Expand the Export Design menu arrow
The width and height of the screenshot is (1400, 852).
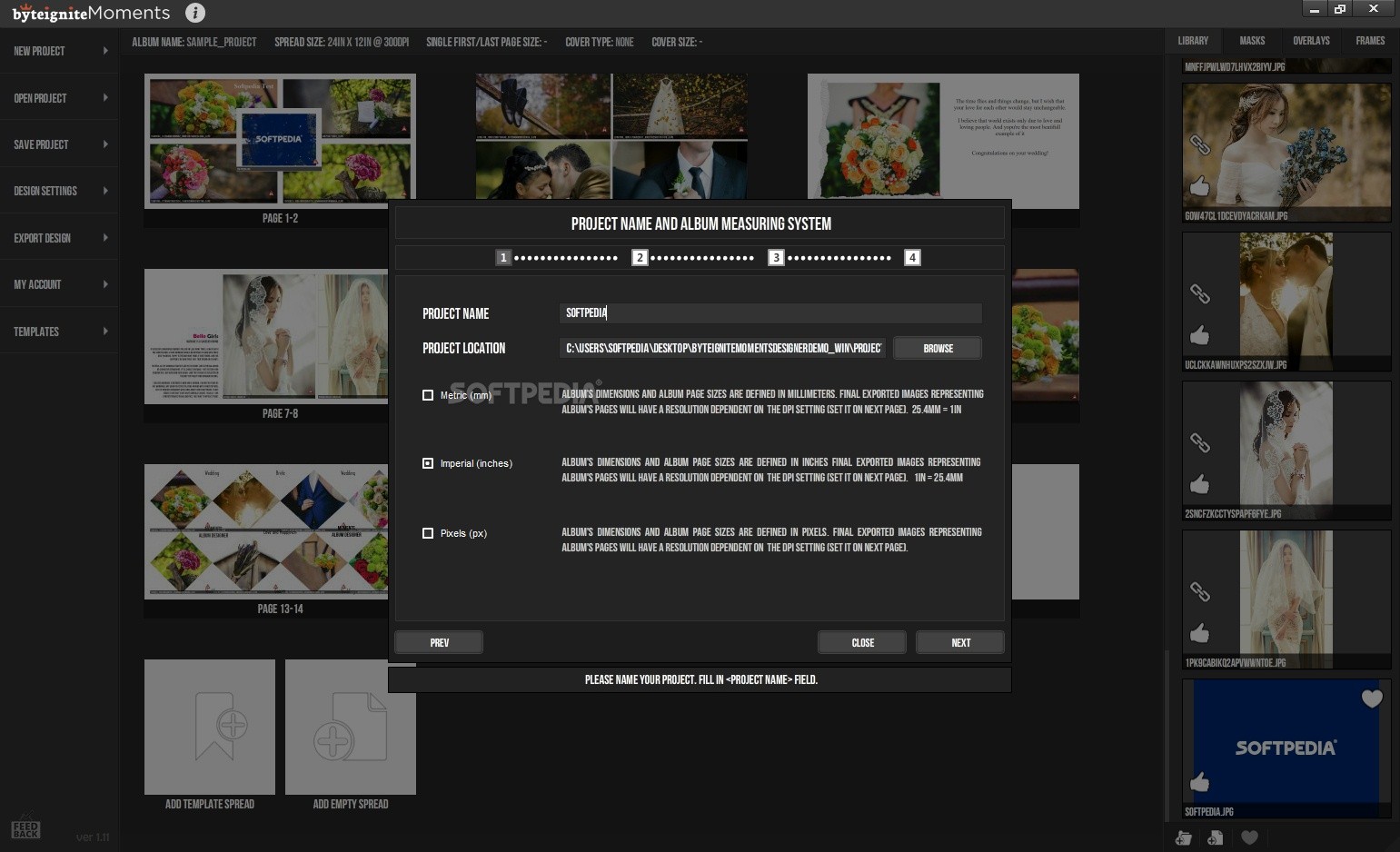tap(105, 238)
